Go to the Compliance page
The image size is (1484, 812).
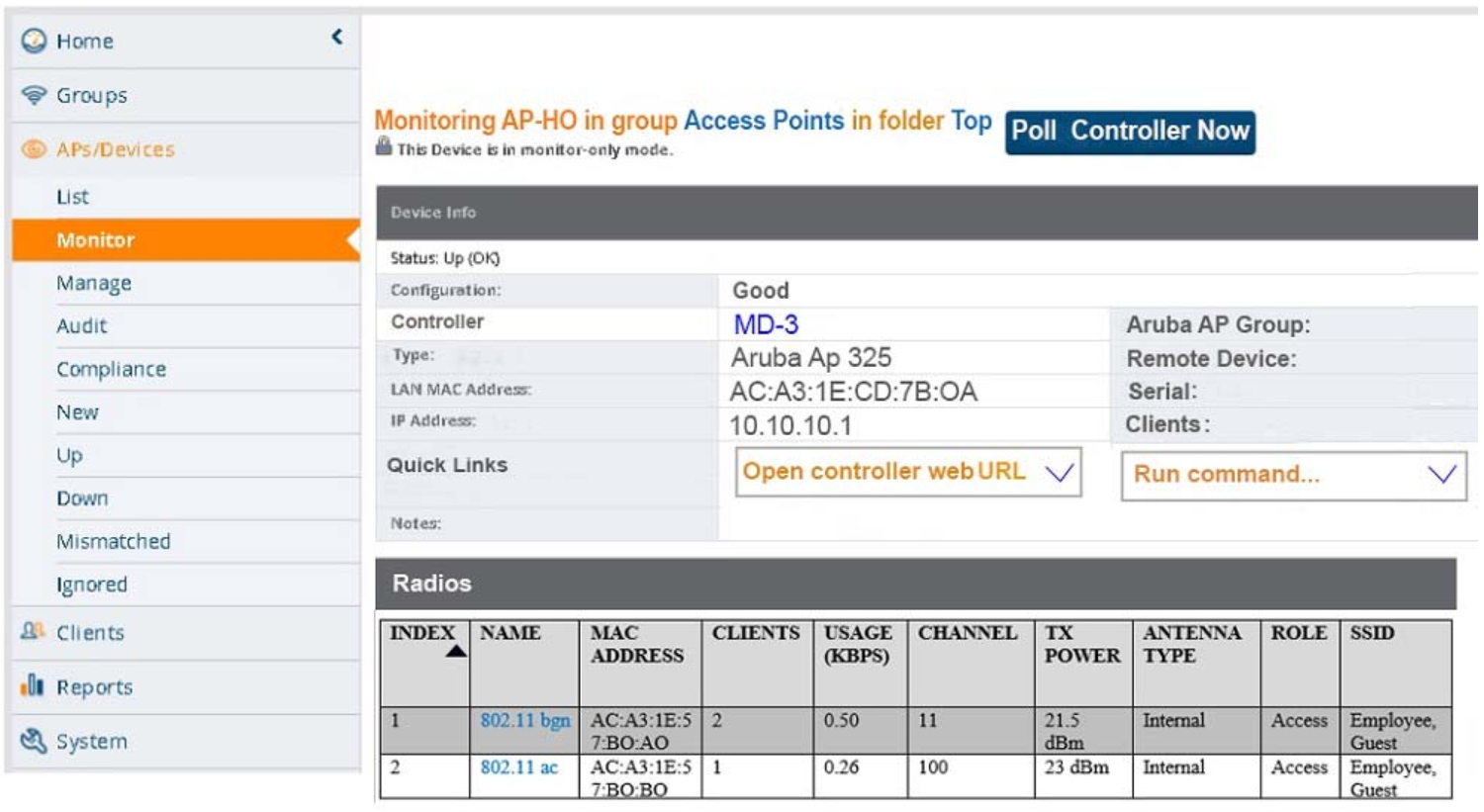click(x=111, y=369)
